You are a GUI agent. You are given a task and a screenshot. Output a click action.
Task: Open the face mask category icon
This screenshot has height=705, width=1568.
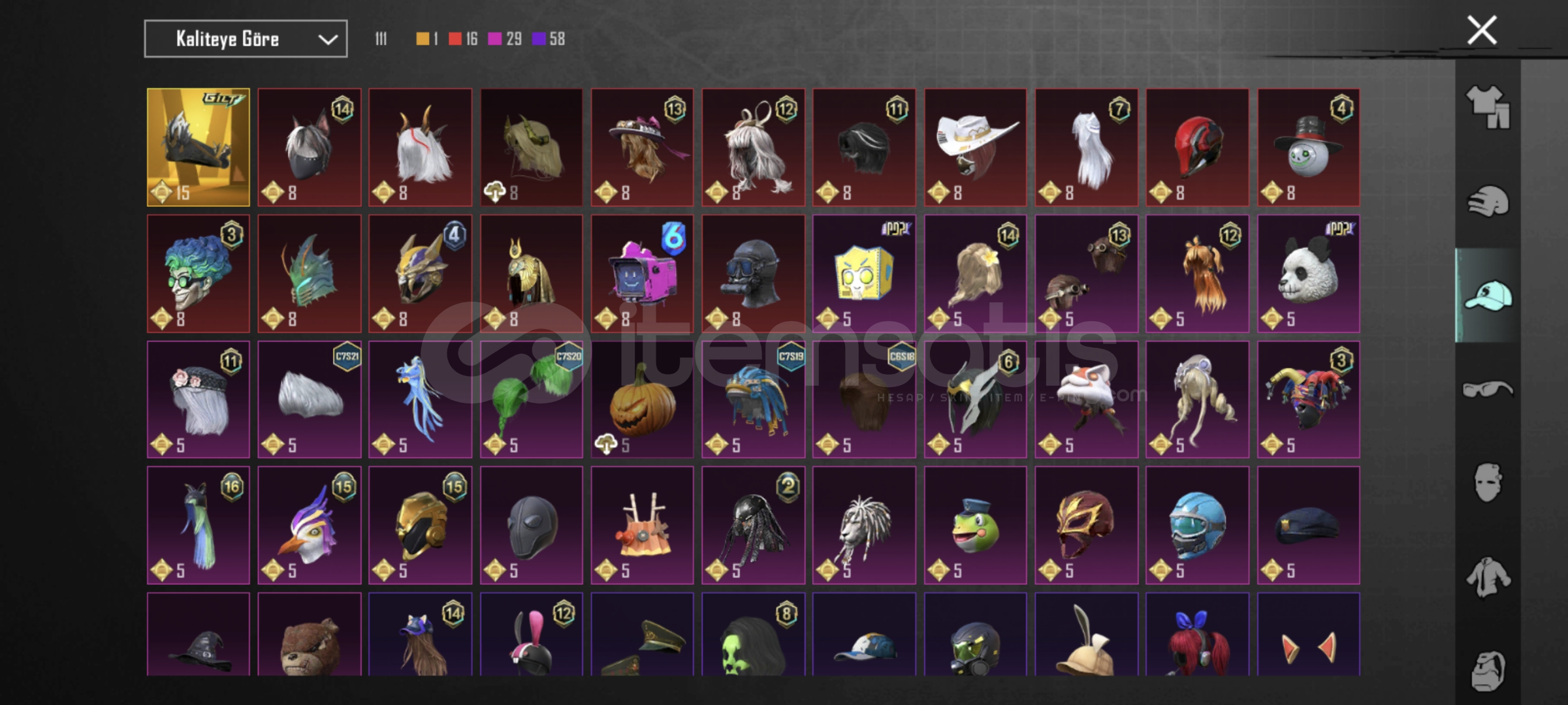[1488, 482]
